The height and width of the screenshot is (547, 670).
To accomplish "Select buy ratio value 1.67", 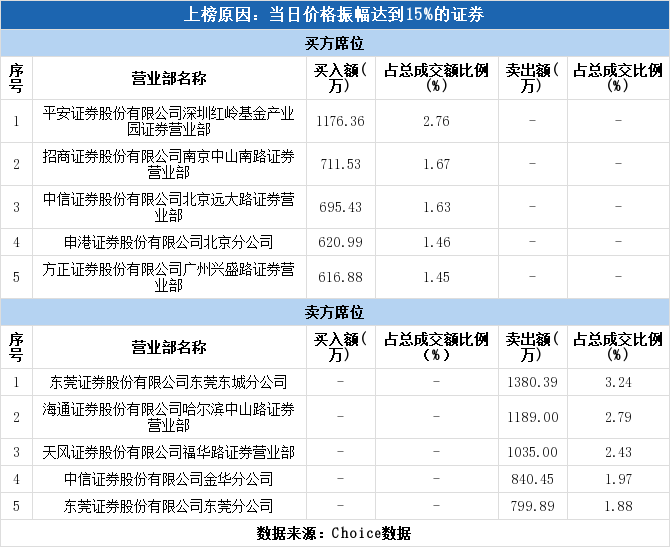I will [x=436, y=164].
